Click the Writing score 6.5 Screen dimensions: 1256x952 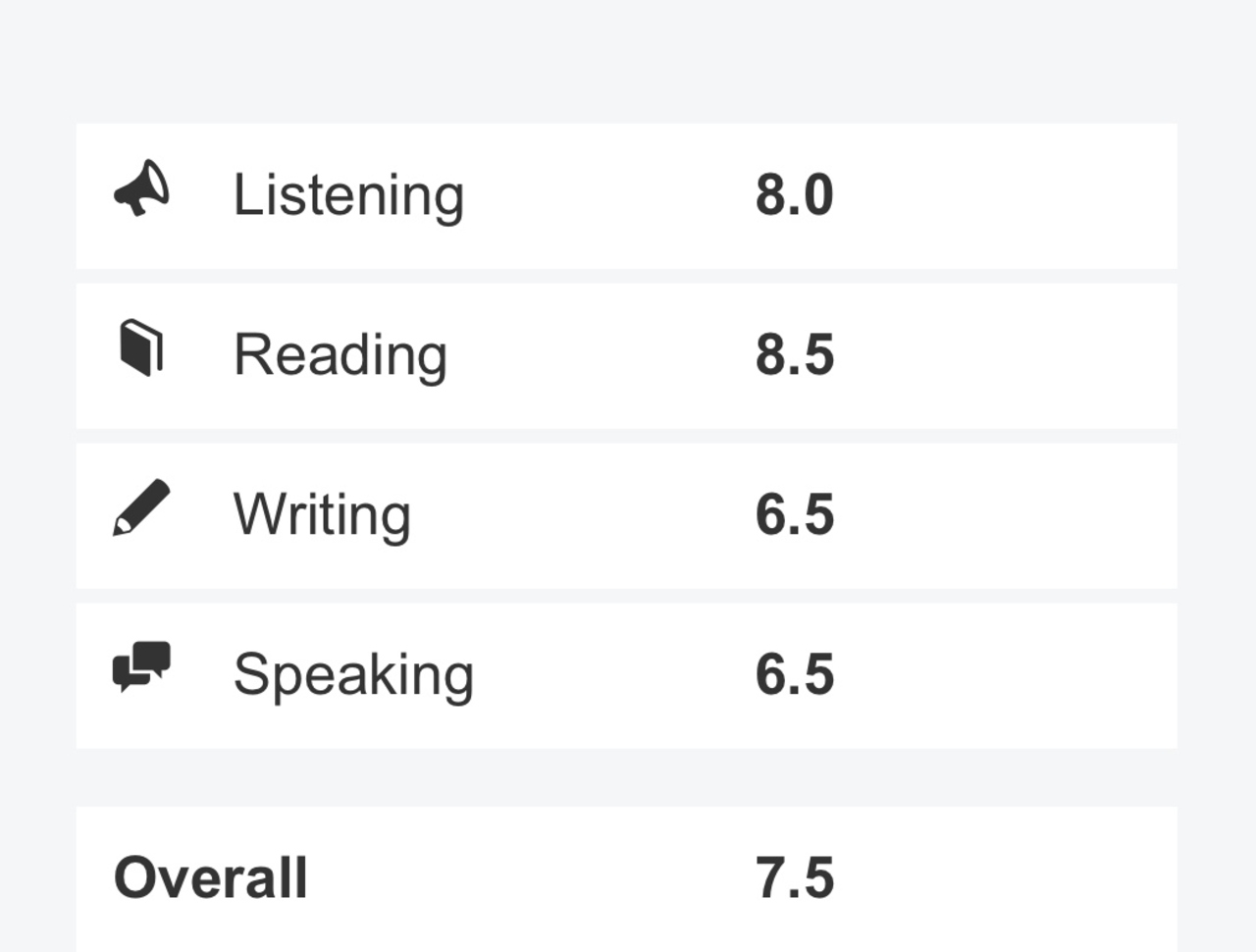click(x=795, y=514)
